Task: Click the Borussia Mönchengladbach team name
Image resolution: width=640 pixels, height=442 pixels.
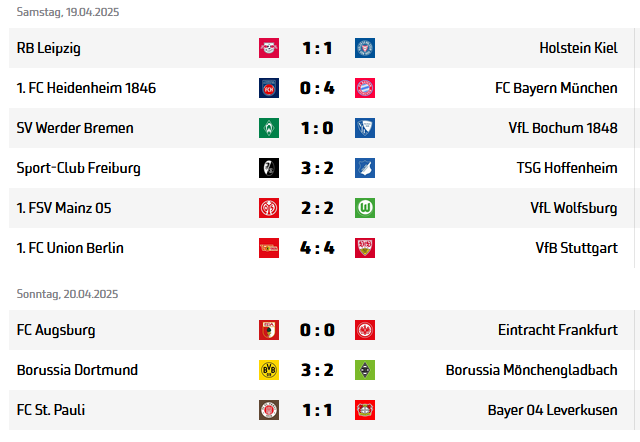Action: click(531, 370)
